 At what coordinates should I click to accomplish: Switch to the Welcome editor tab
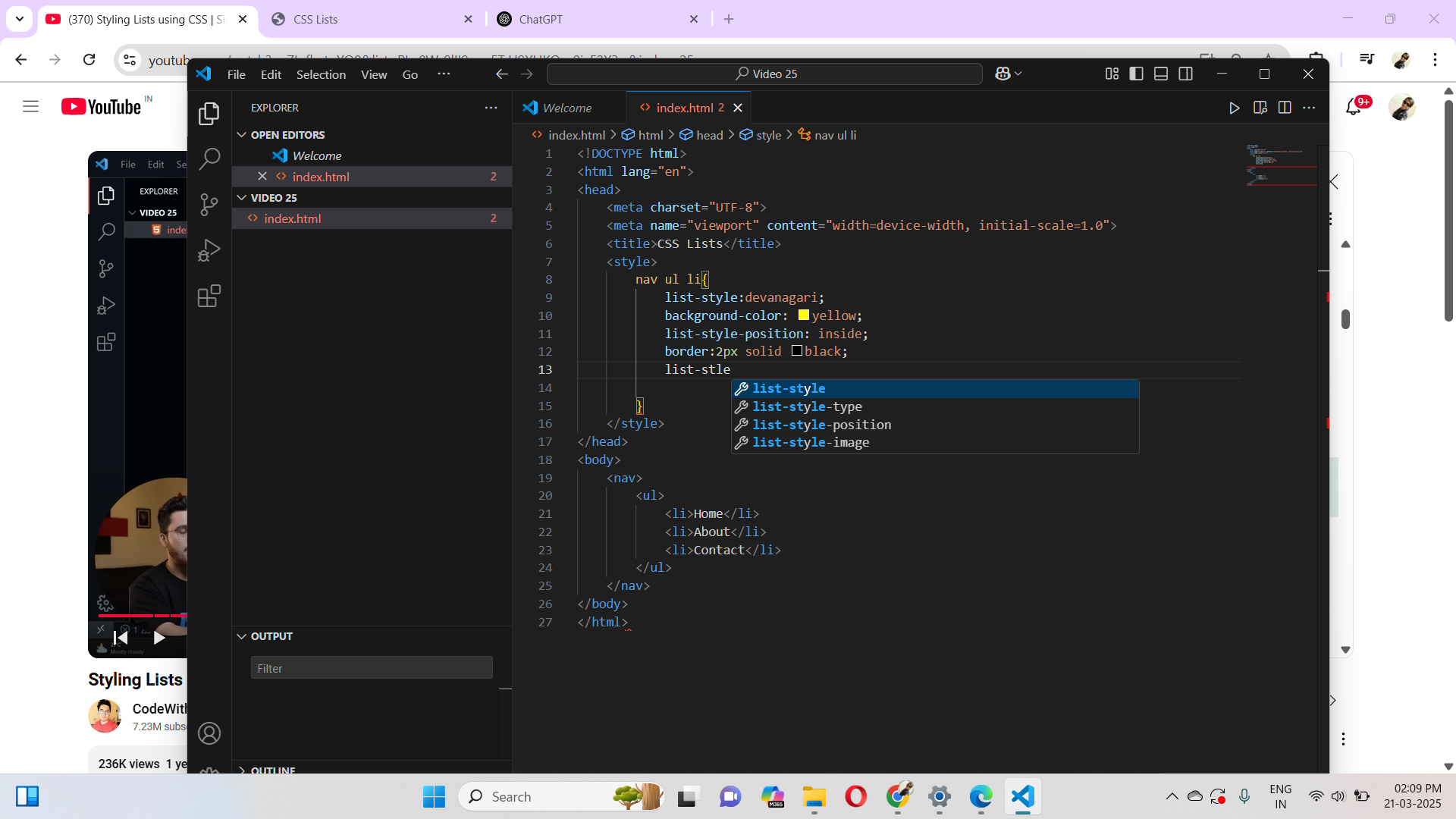(566, 108)
